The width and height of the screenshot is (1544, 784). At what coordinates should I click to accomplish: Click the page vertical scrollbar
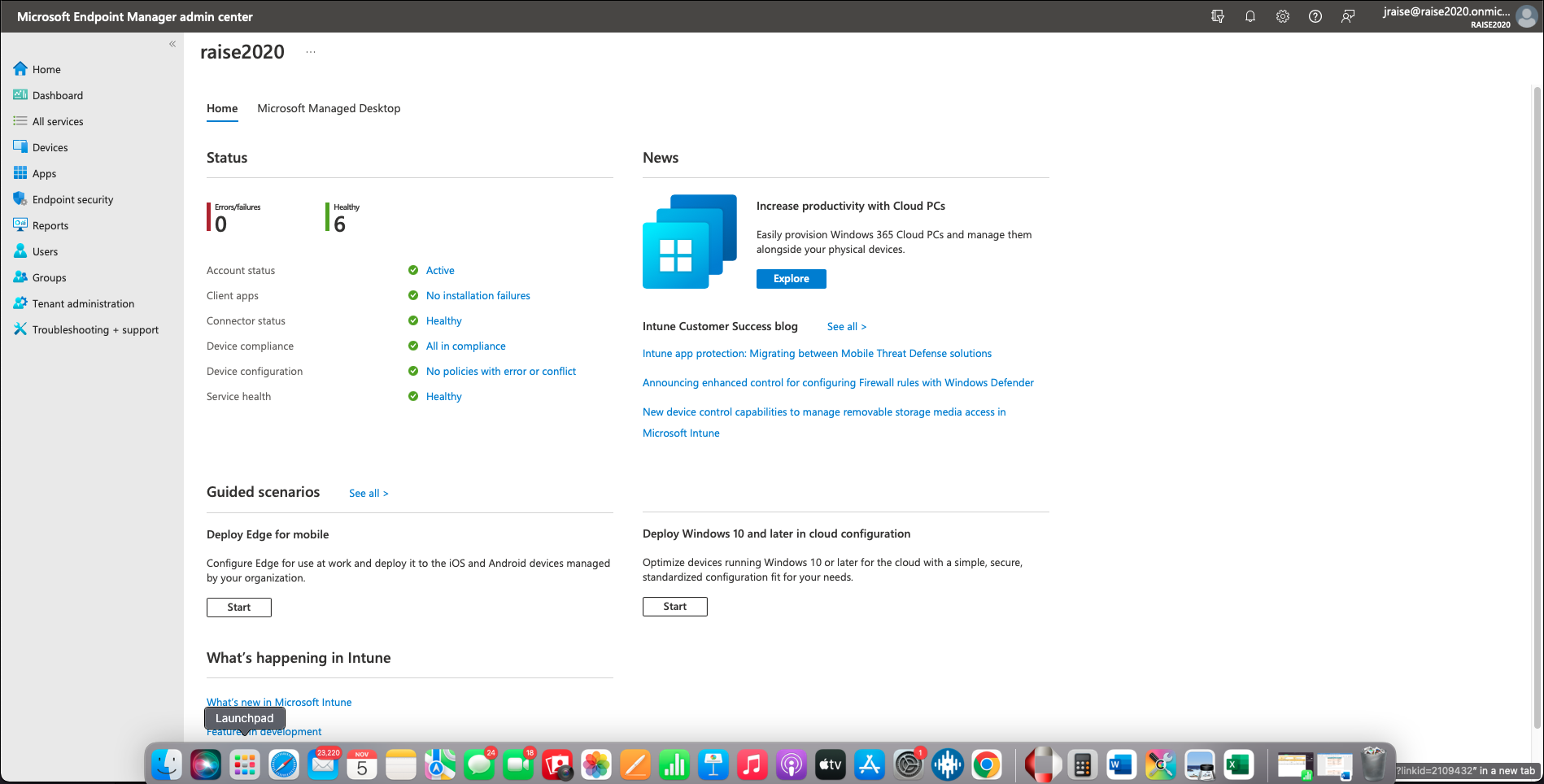[1537, 407]
